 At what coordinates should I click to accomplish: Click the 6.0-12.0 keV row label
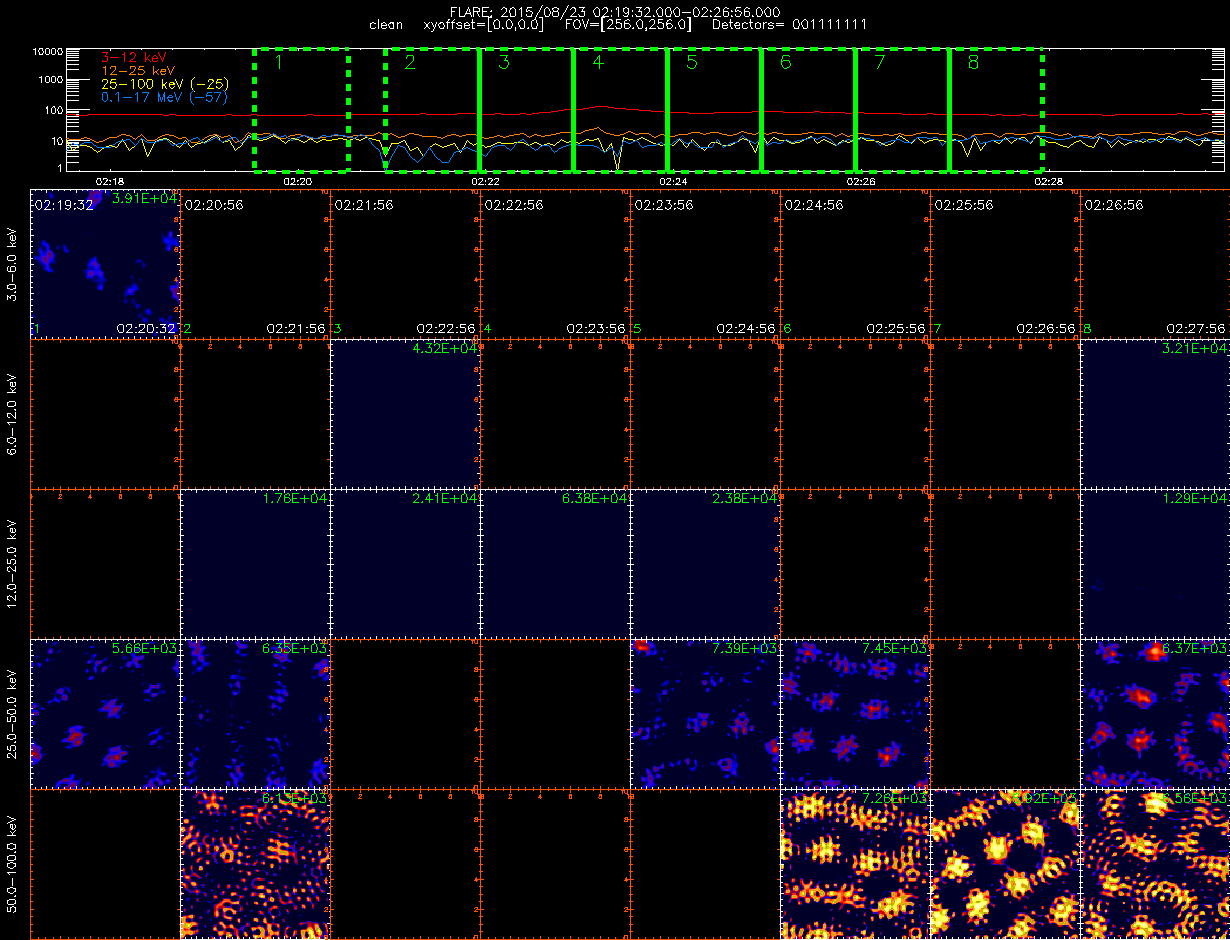pyautogui.click(x=12, y=414)
